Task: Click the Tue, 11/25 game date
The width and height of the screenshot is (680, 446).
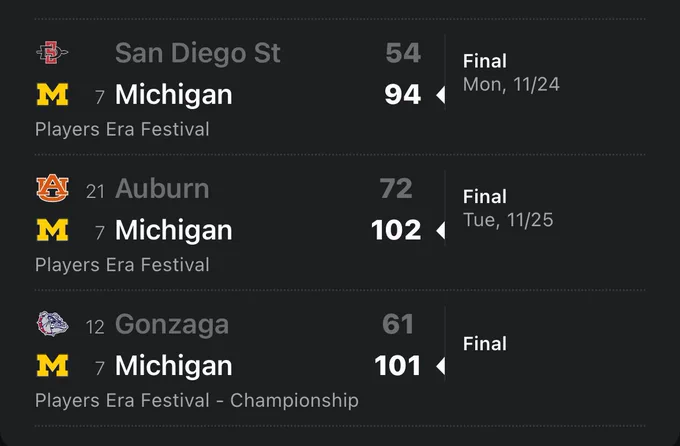Action: [508, 220]
